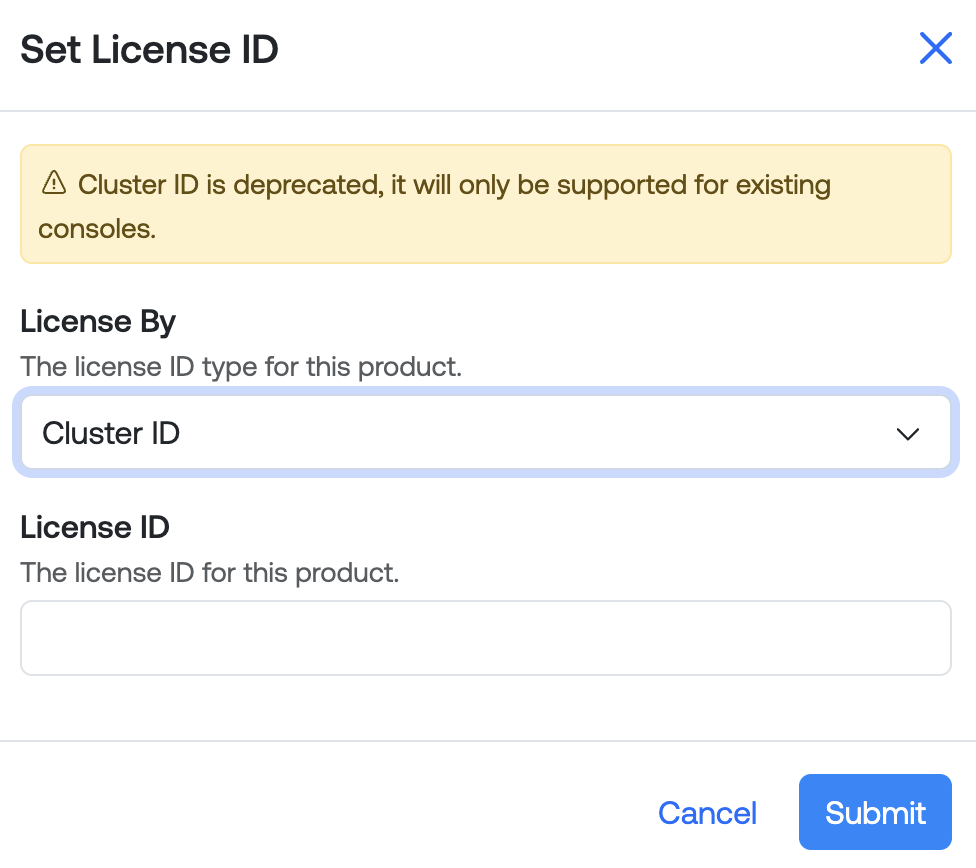976x868 pixels.
Task: Click the blue Submit button
Action: (x=875, y=812)
